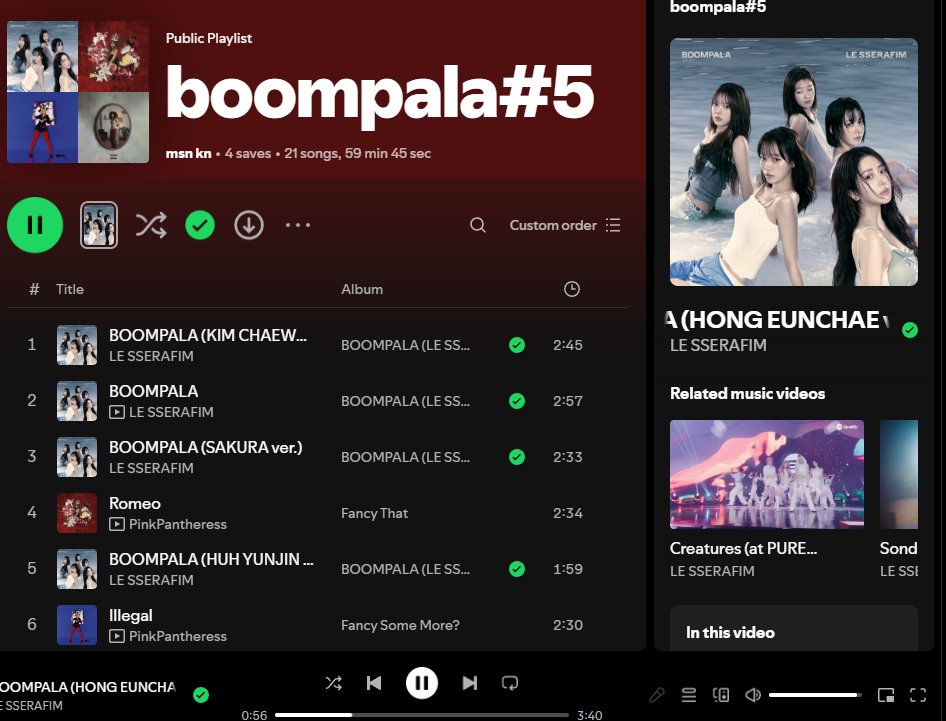Screen dimensions: 946x721
Task: Adjust the volume slider
Action: [x=814, y=695]
